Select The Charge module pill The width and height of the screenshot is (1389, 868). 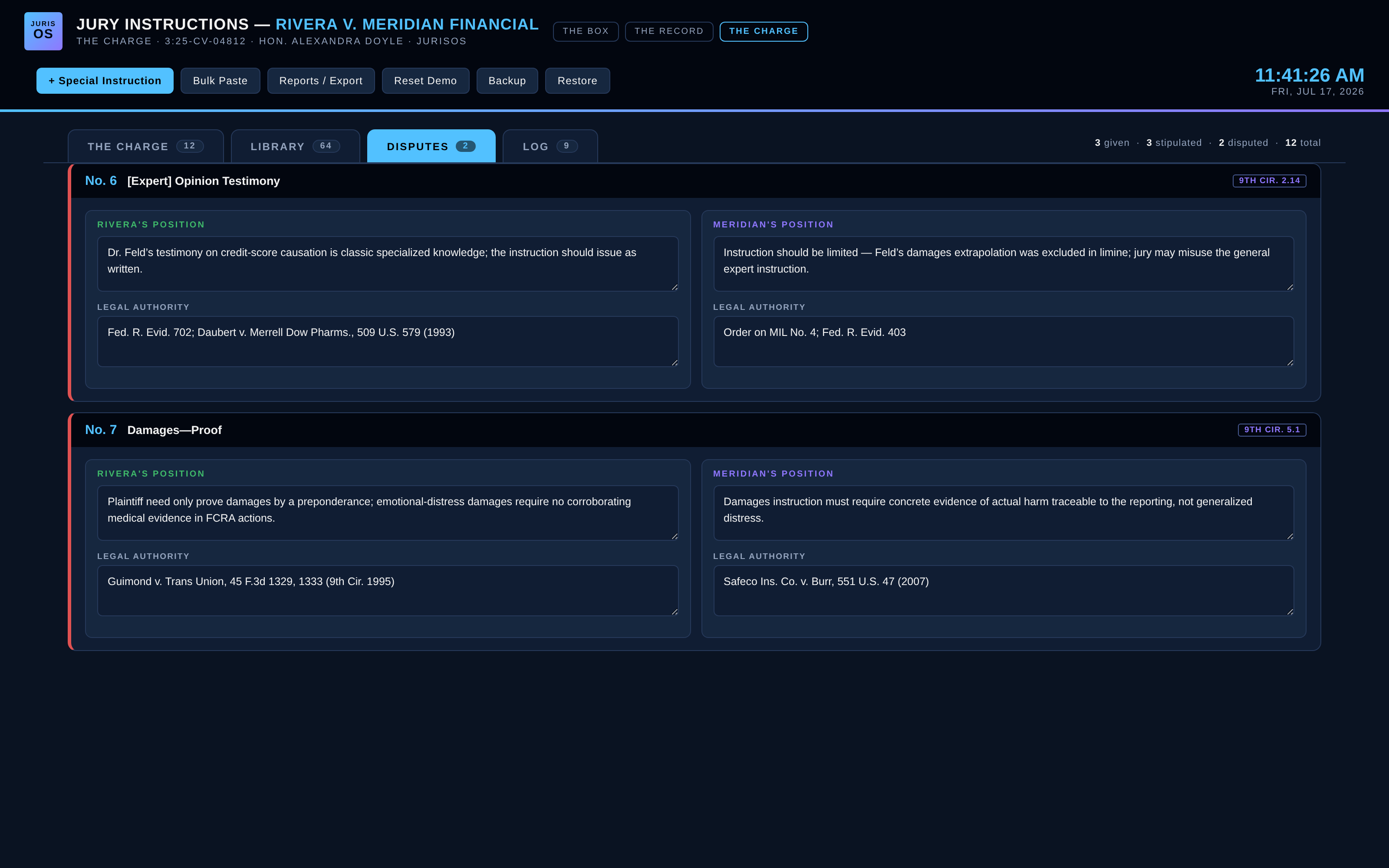coord(764,32)
